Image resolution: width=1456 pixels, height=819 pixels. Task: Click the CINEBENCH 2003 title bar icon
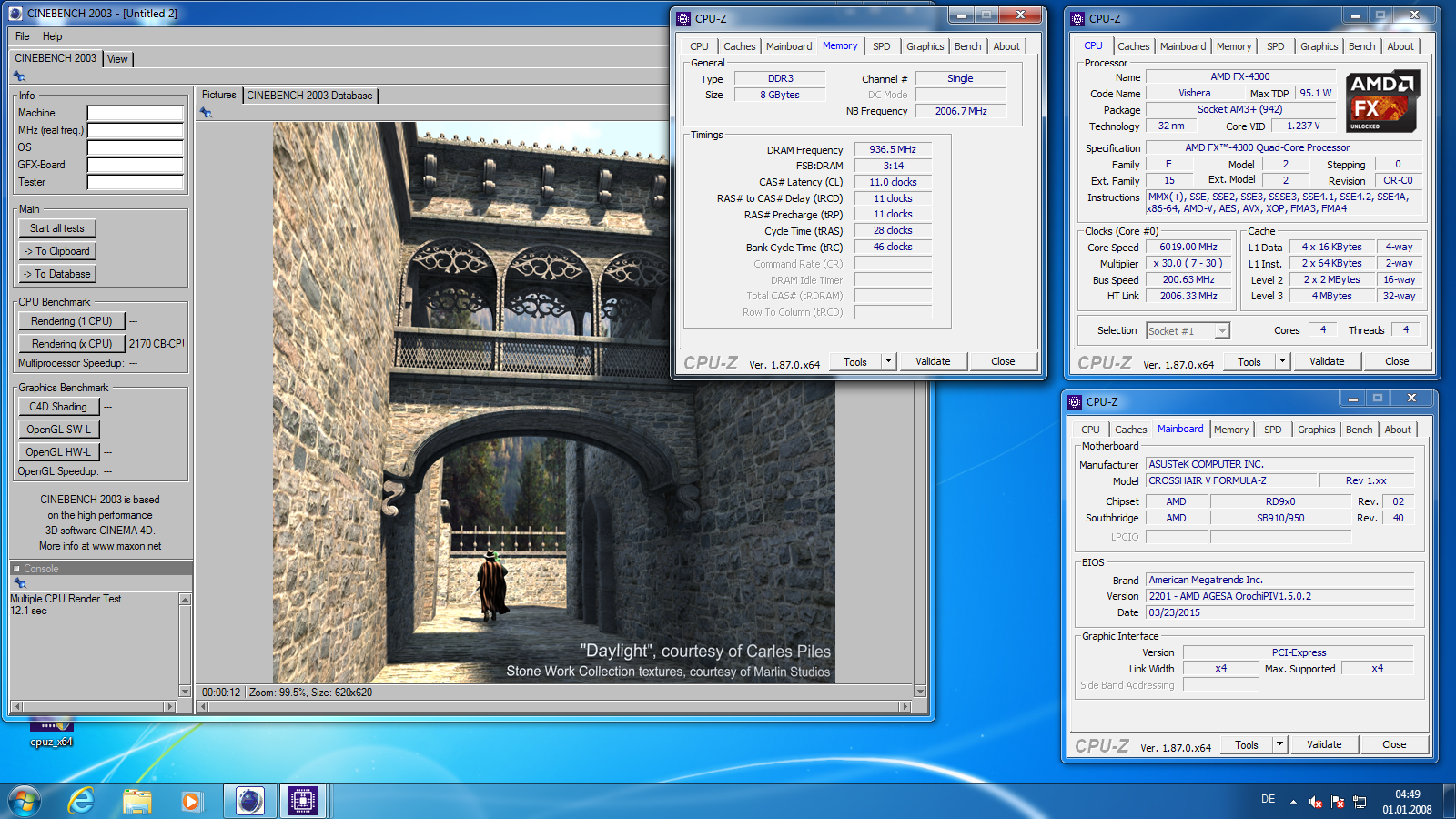tap(15, 14)
